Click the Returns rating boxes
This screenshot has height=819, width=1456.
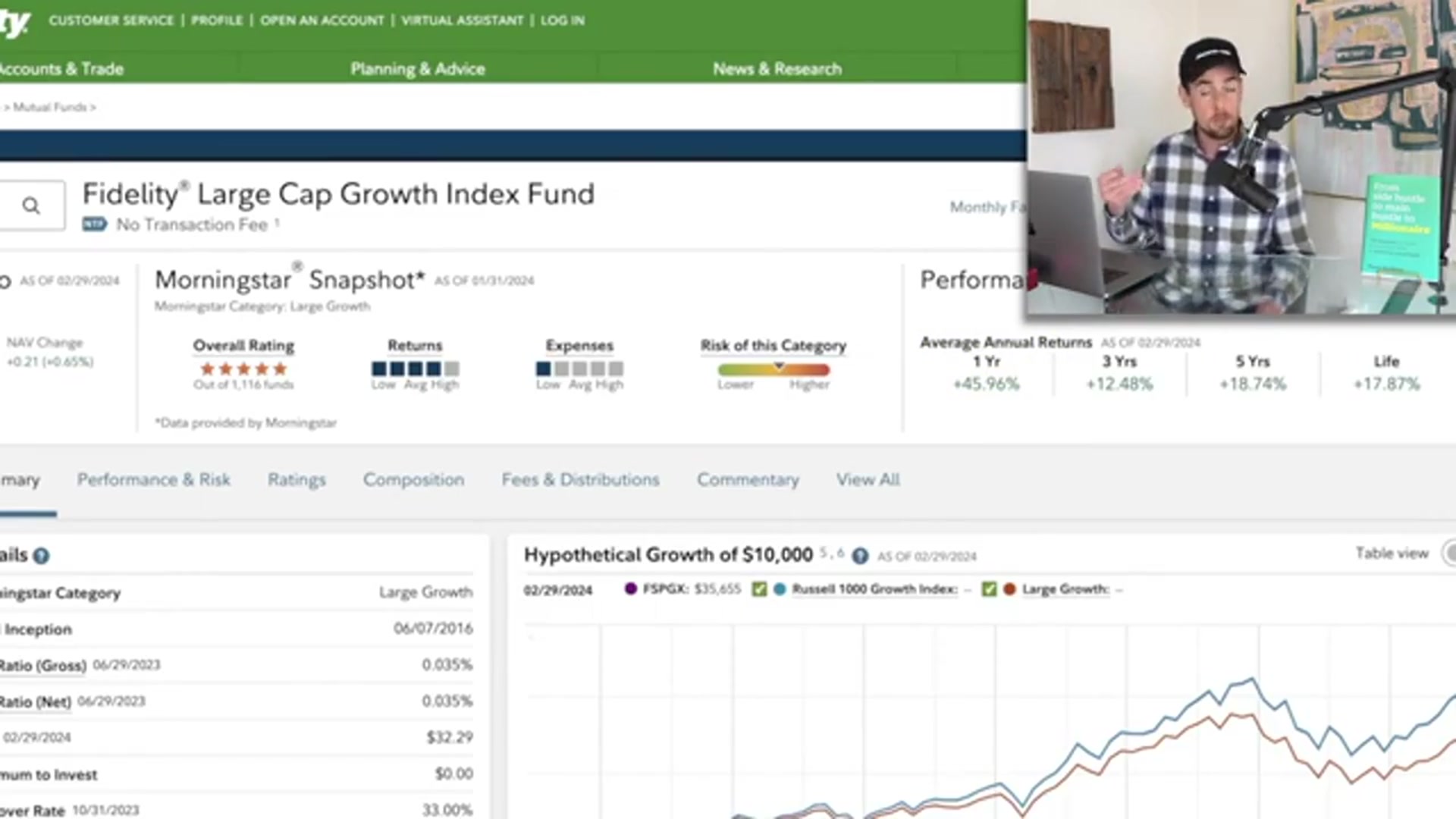click(415, 369)
